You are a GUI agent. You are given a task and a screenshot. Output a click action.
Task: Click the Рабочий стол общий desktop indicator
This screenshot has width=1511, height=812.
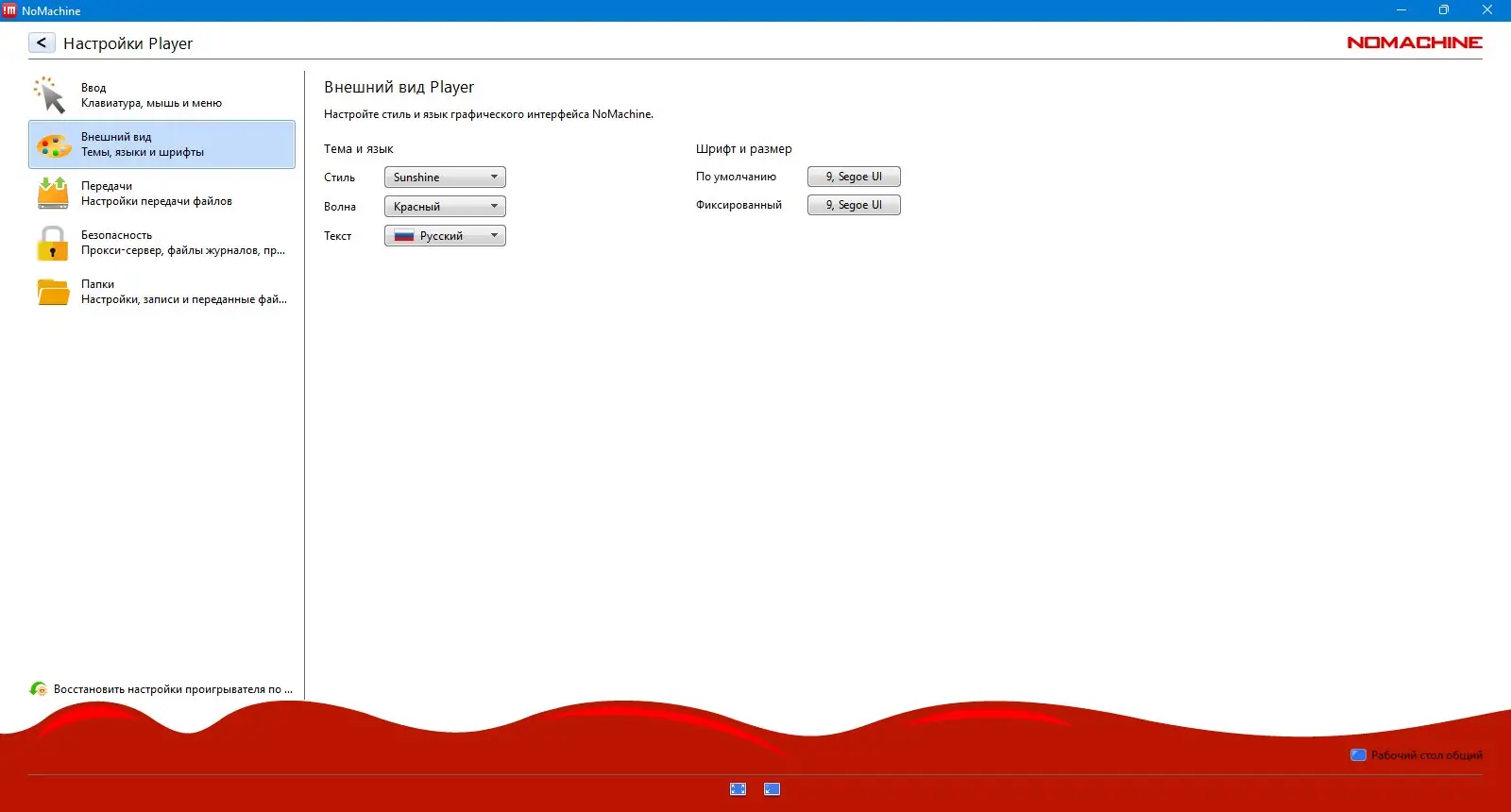coord(1417,755)
